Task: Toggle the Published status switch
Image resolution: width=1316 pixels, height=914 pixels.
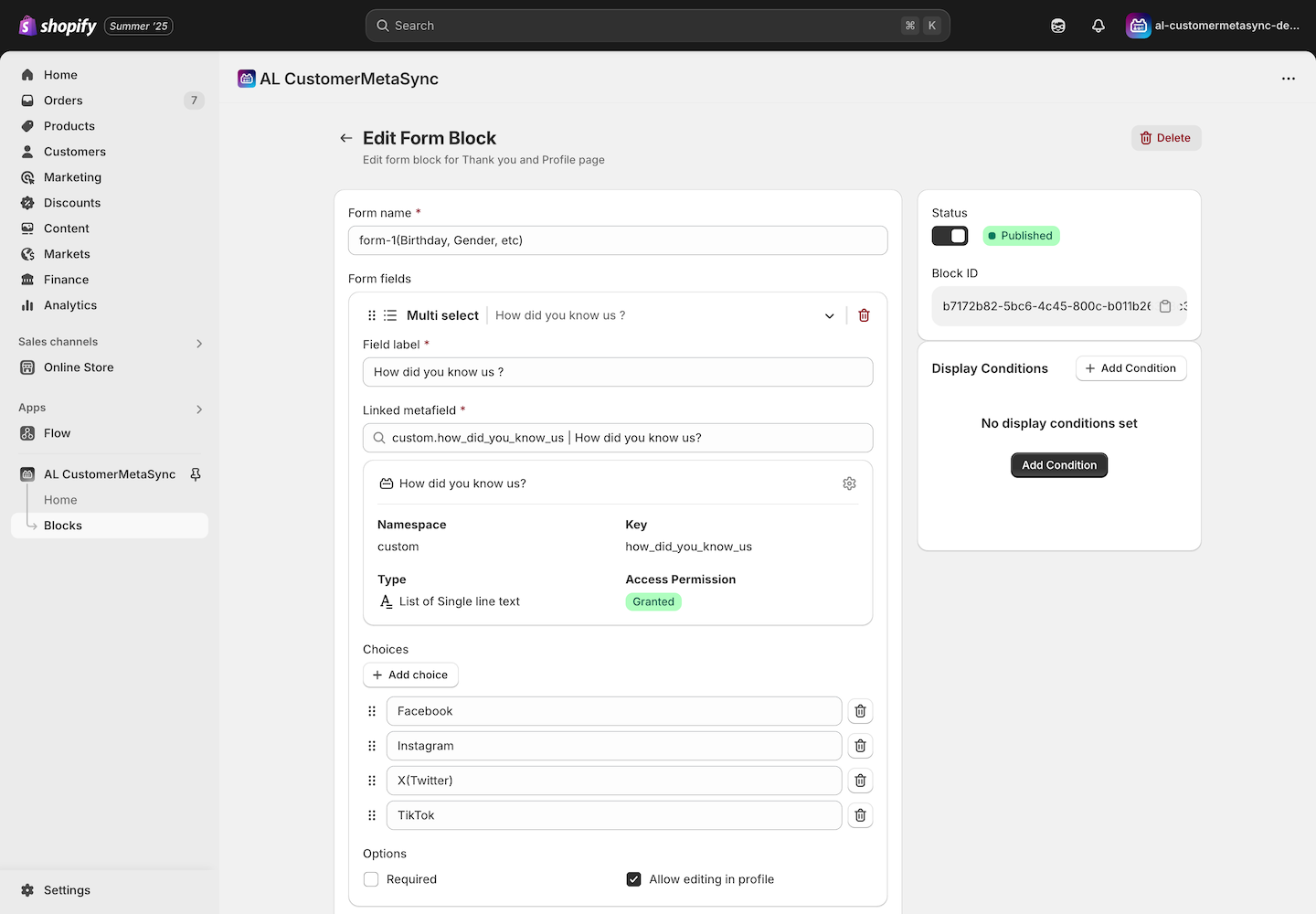Action: click(950, 236)
